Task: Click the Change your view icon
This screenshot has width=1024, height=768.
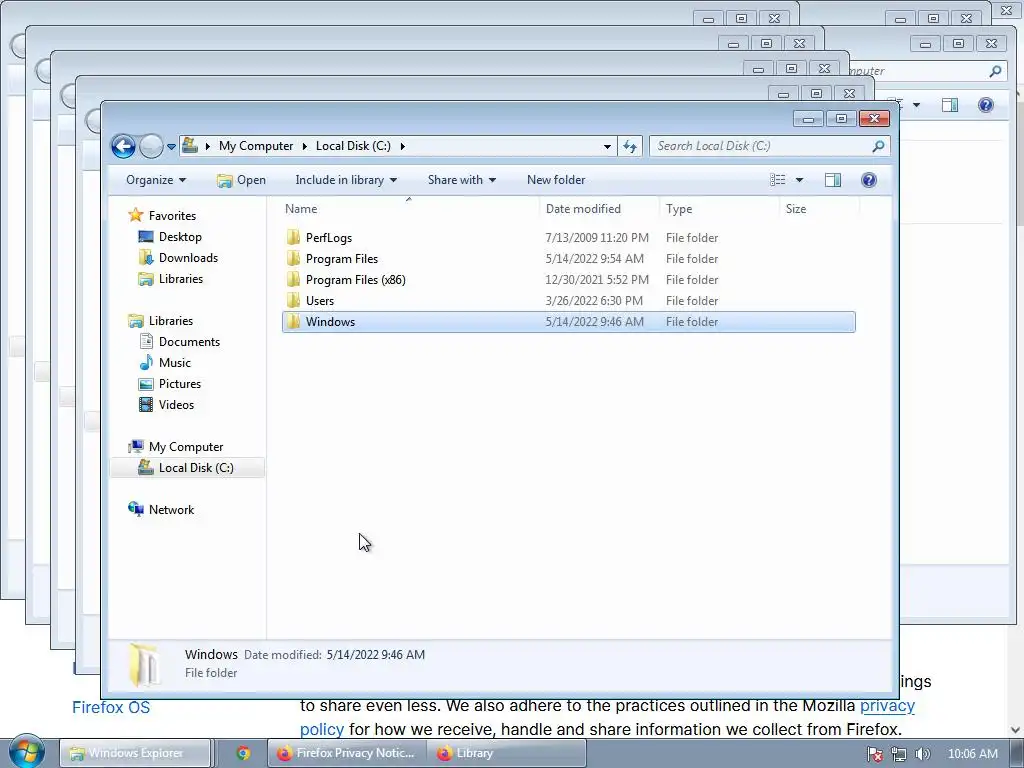Action: (778, 180)
